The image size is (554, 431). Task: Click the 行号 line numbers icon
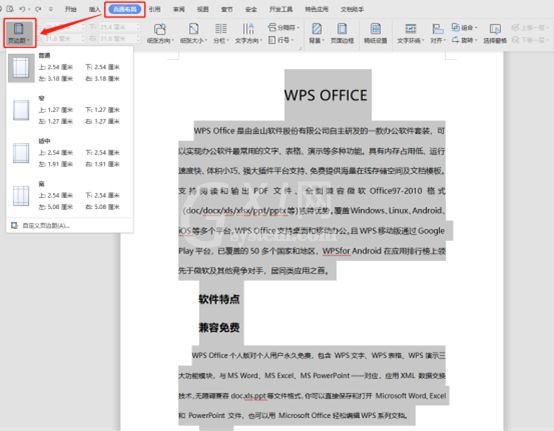point(272,40)
